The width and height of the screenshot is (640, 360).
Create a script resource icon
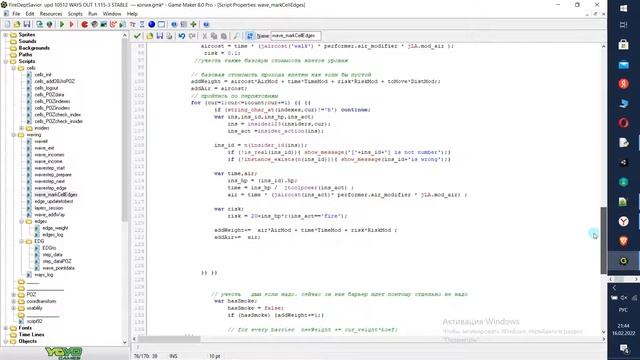(x=122, y=24)
